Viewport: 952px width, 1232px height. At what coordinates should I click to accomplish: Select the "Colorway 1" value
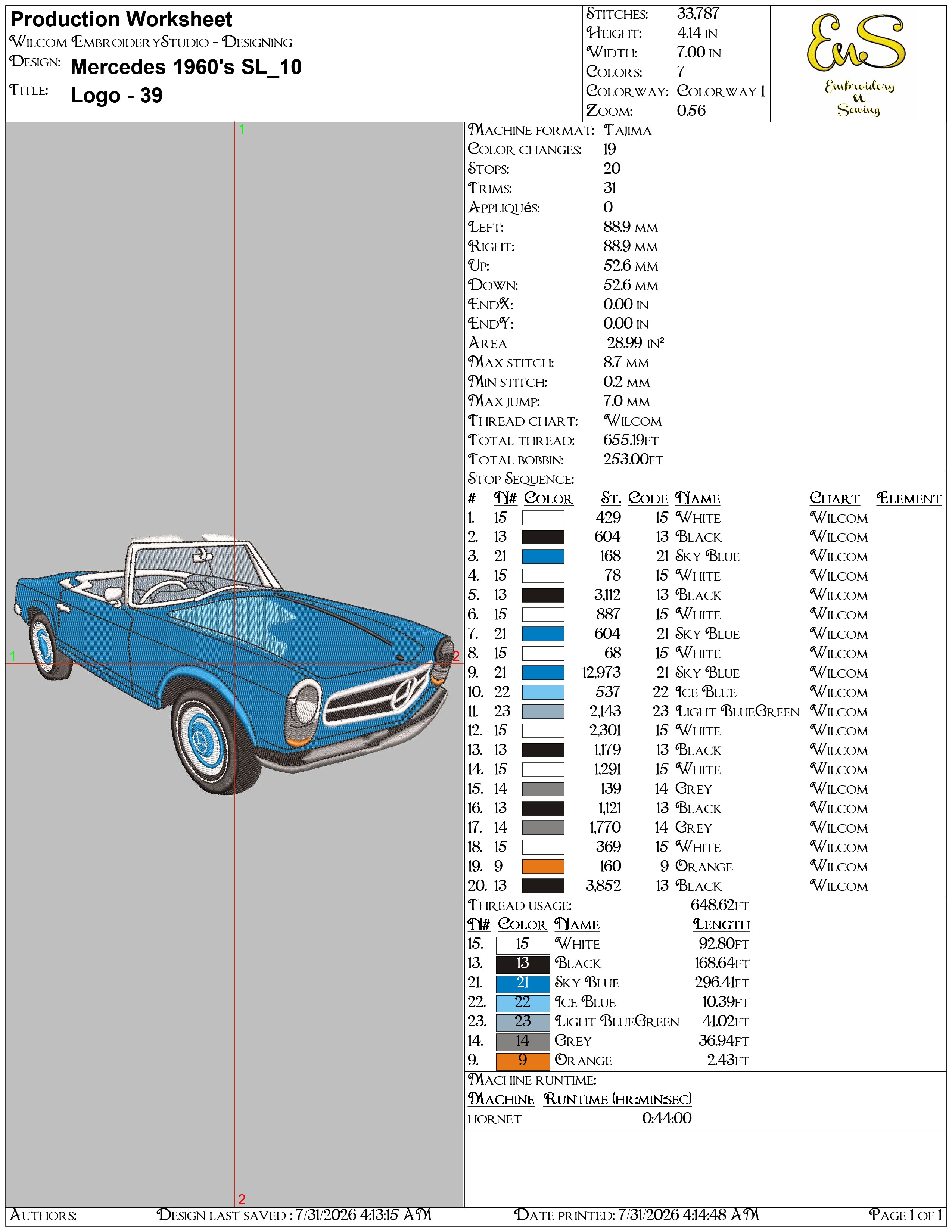[x=721, y=91]
